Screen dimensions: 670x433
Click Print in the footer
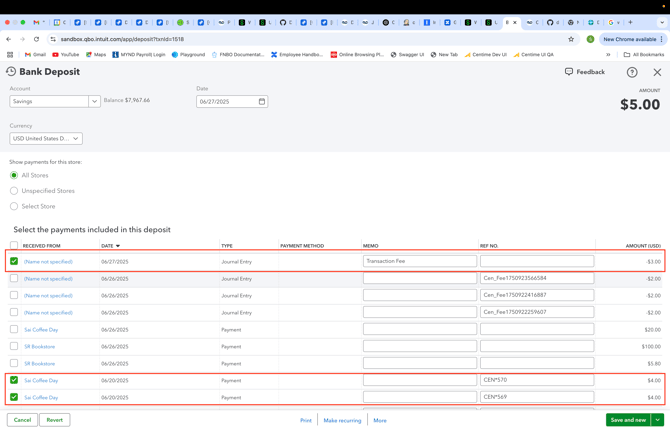pos(306,420)
